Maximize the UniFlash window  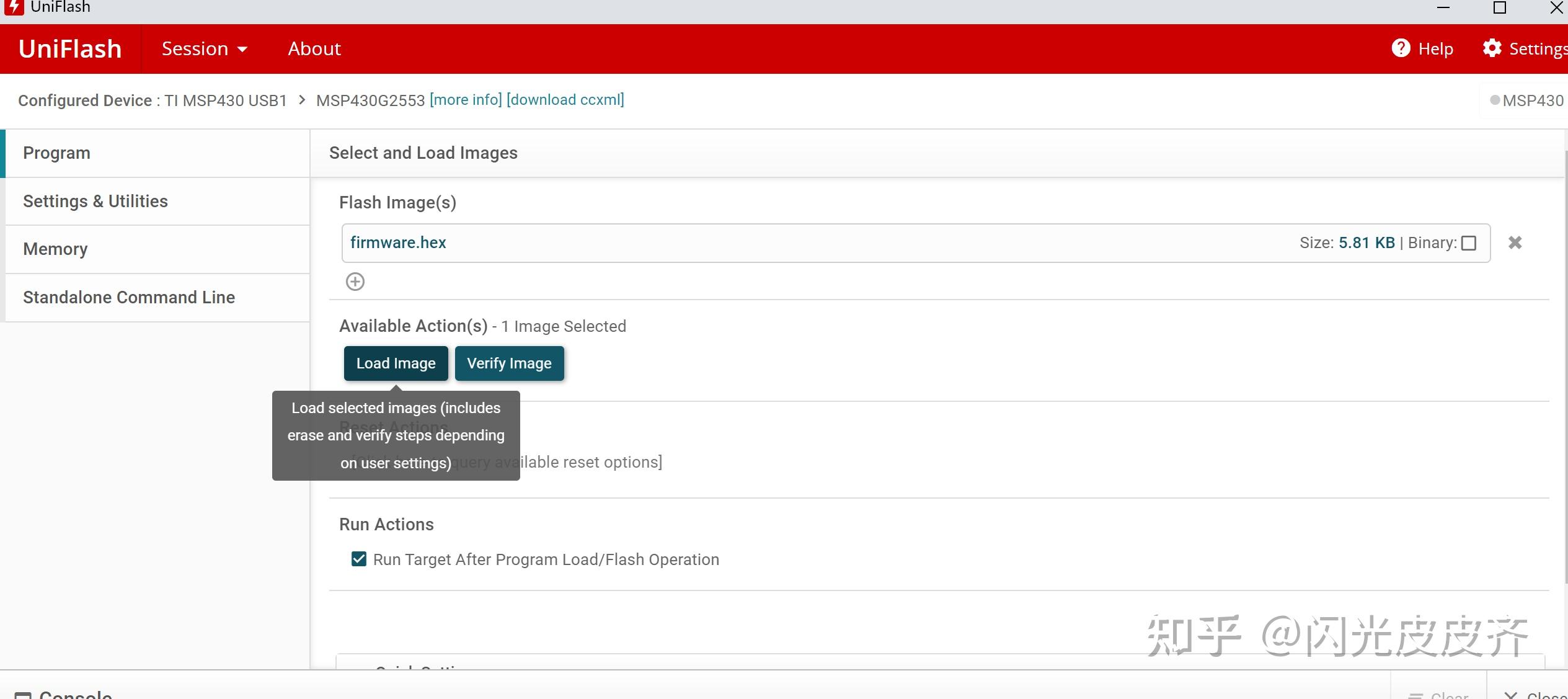(x=1499, y=7)
